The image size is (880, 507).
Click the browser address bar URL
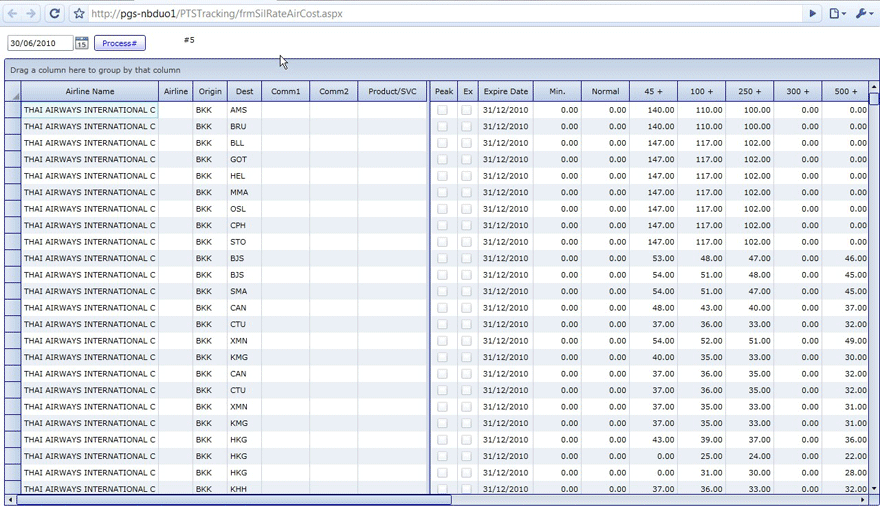pos(217,13)
